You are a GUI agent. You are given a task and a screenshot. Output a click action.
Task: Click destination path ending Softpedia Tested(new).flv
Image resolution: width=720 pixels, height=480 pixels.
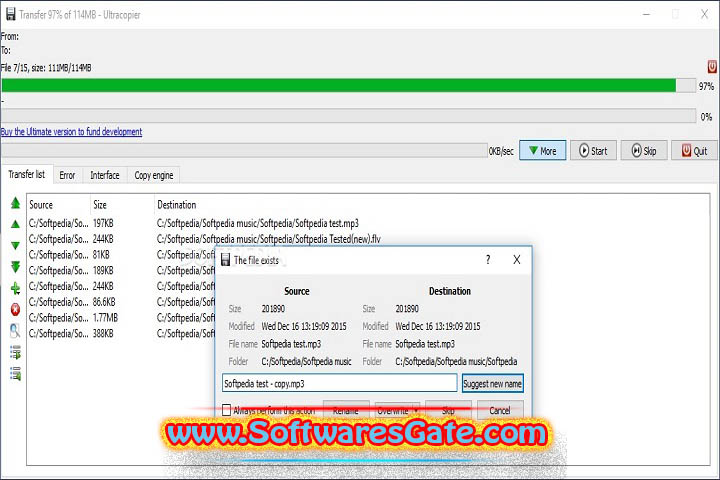tap(269, 239)
